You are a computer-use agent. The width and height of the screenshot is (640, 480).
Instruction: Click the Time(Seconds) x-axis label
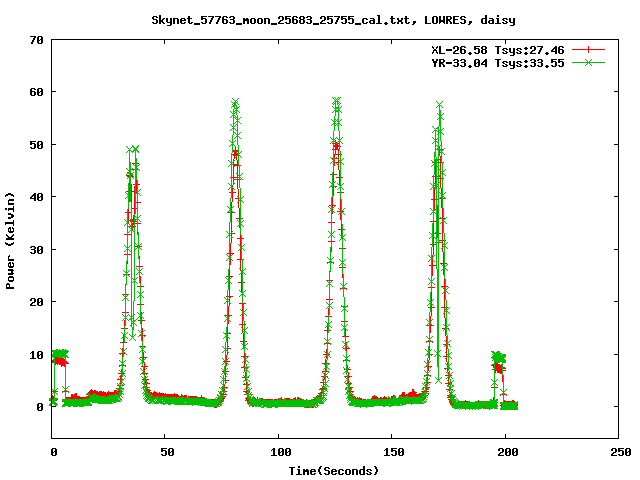[x=333, y=471]
